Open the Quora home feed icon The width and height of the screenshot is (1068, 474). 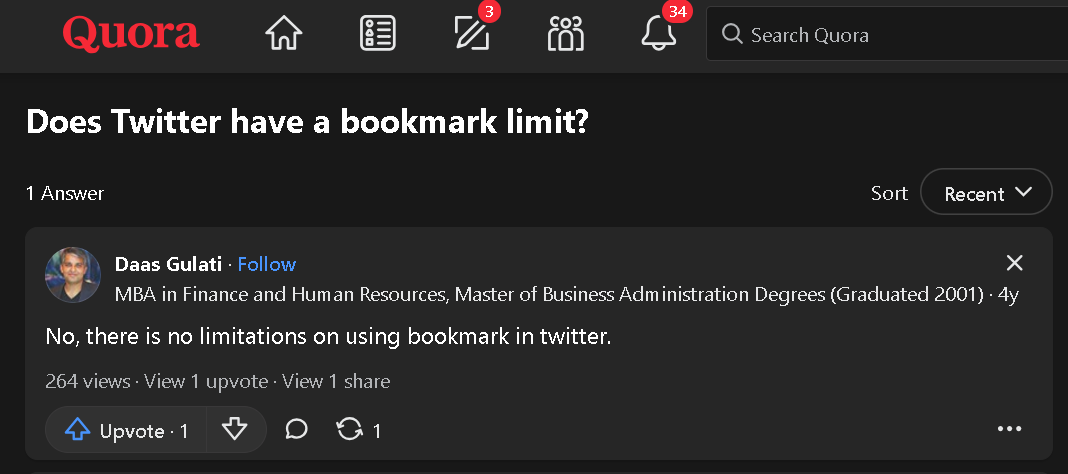pos(283,33)
